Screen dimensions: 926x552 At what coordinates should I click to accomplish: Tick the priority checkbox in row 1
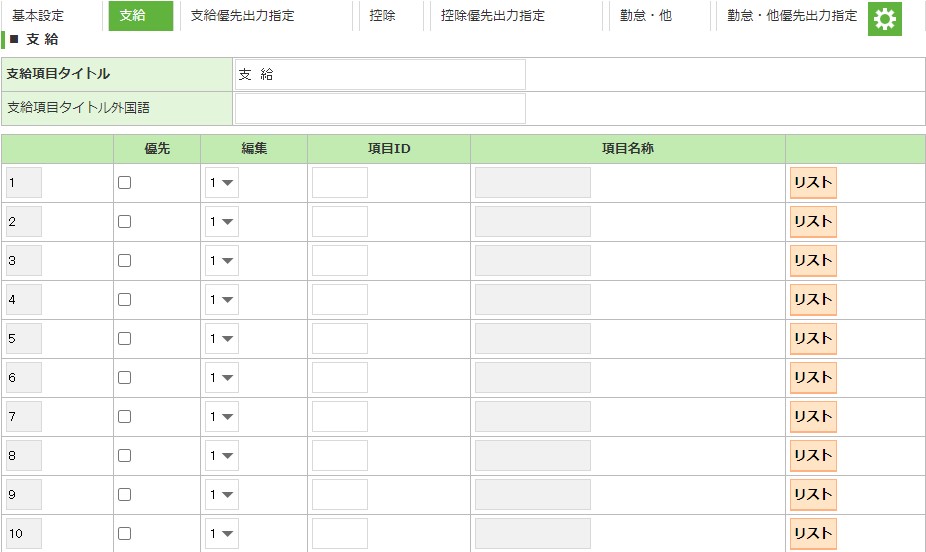pyautogui.click(x=124, y=183)
